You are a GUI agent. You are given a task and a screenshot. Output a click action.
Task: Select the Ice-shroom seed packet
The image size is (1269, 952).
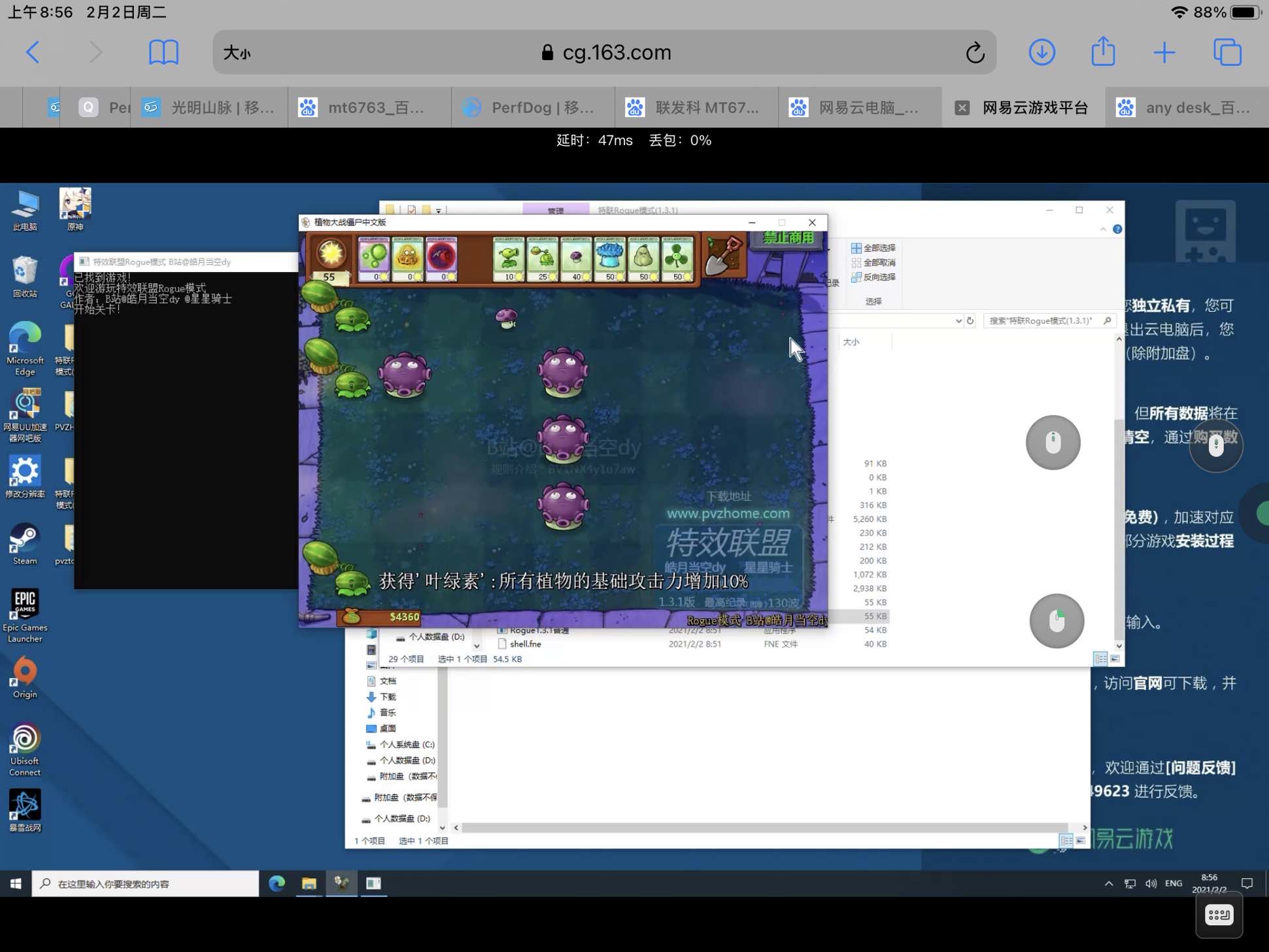tap(610, 259)
